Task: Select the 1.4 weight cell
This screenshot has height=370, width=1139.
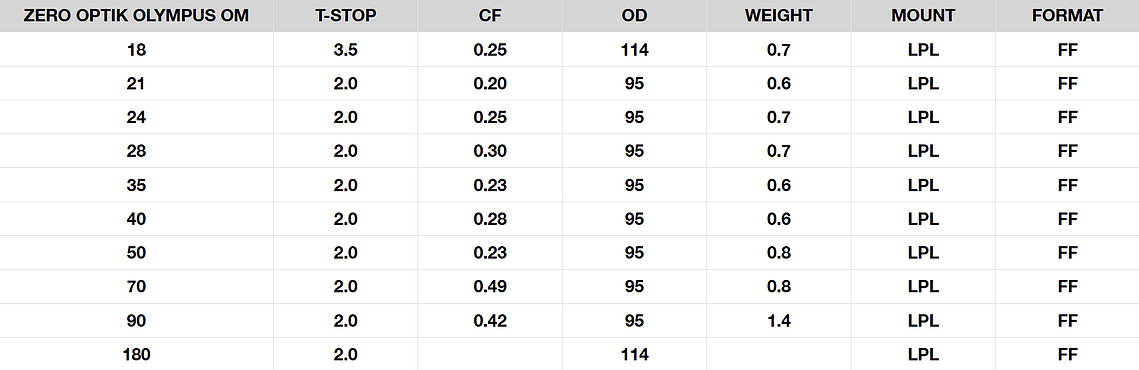Action: 779,321
